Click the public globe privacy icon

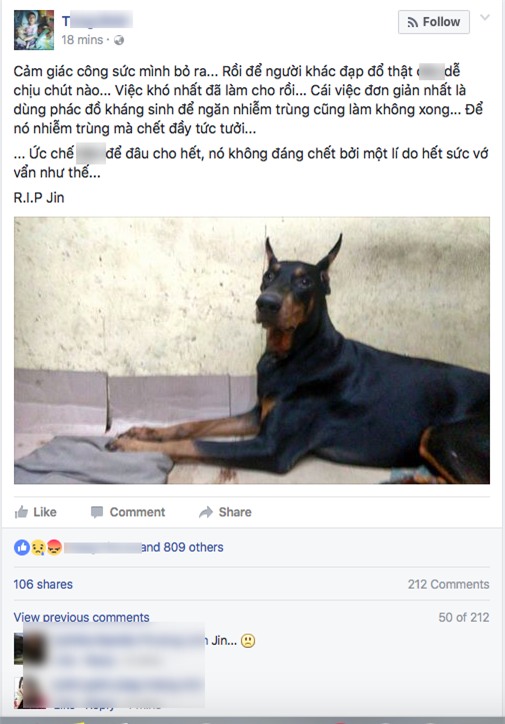tap(119, 40)
